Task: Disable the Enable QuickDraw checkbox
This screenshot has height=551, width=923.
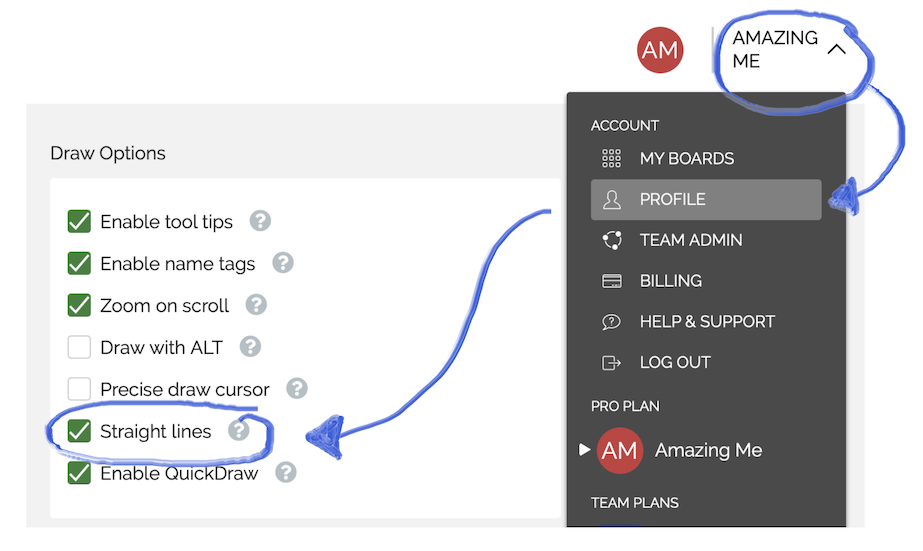Action: point(79,473)
